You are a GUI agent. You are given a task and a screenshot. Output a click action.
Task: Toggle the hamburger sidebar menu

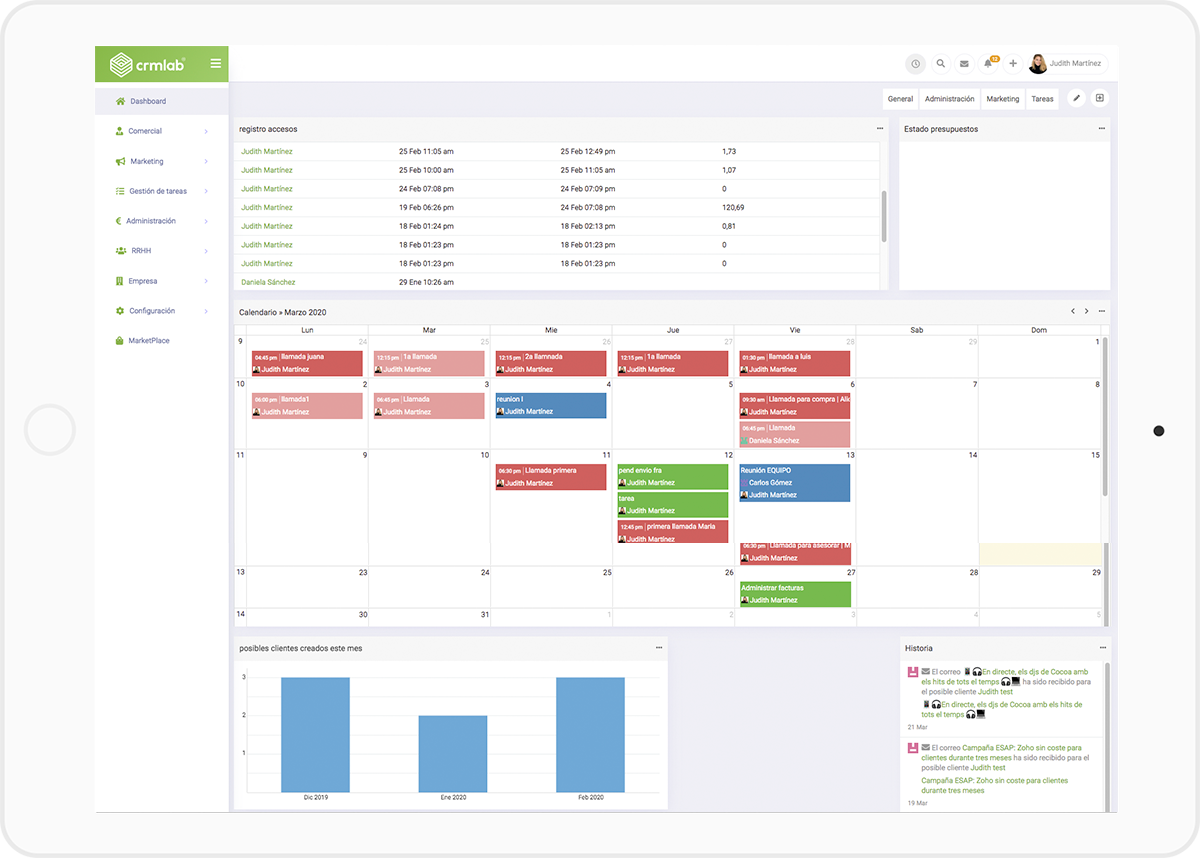pos(215,64)
